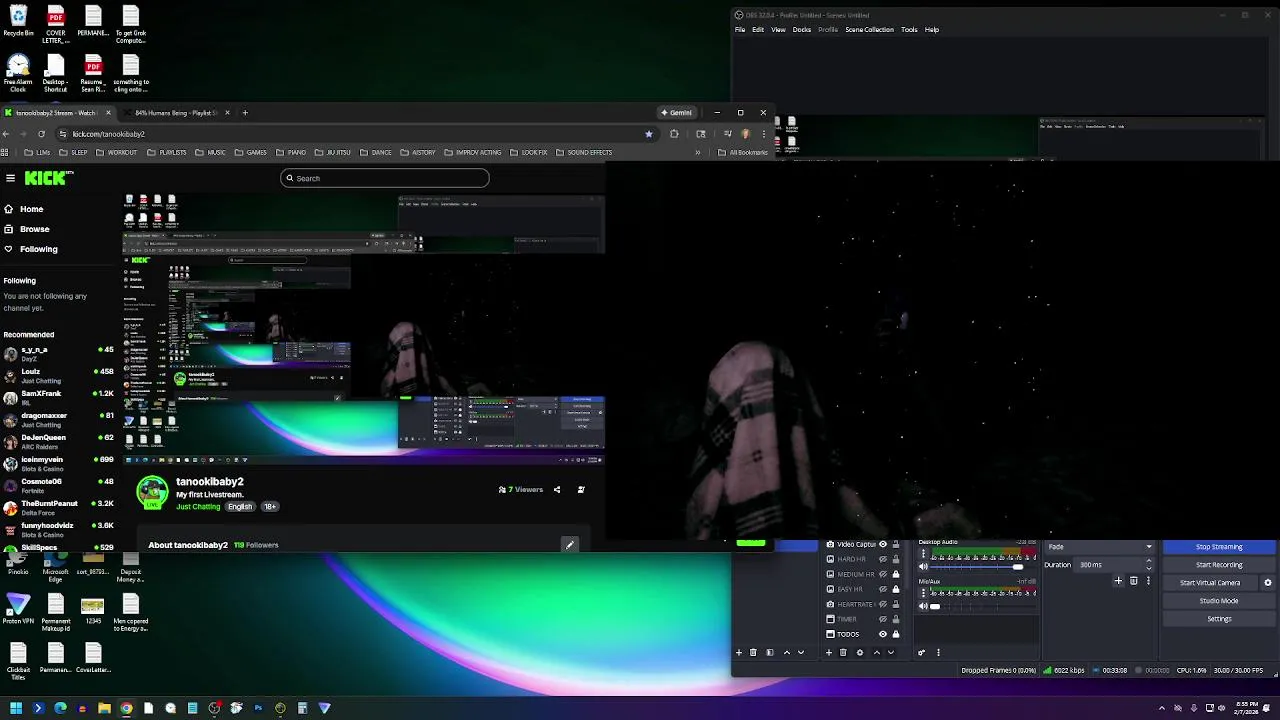The height and width of the screenshot is (720, 1280).
Task: Open Chrome three-dot menu
Action: click(764, 134)
